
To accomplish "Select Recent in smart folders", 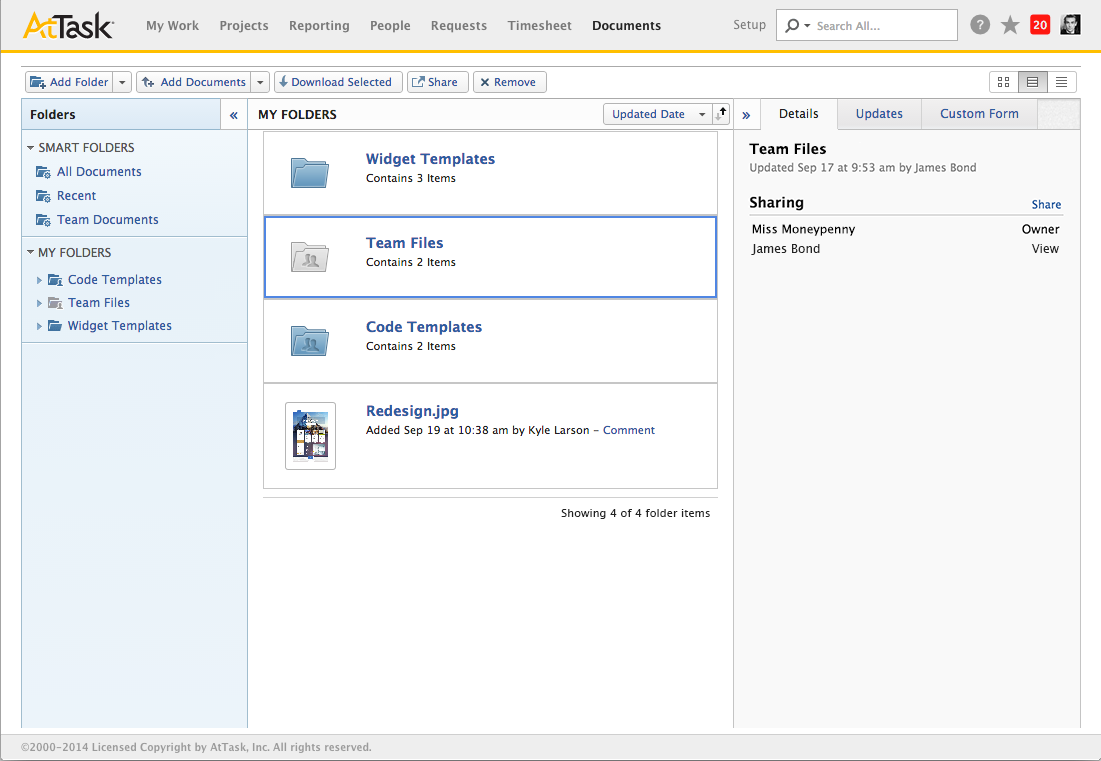I will point(77,196).
